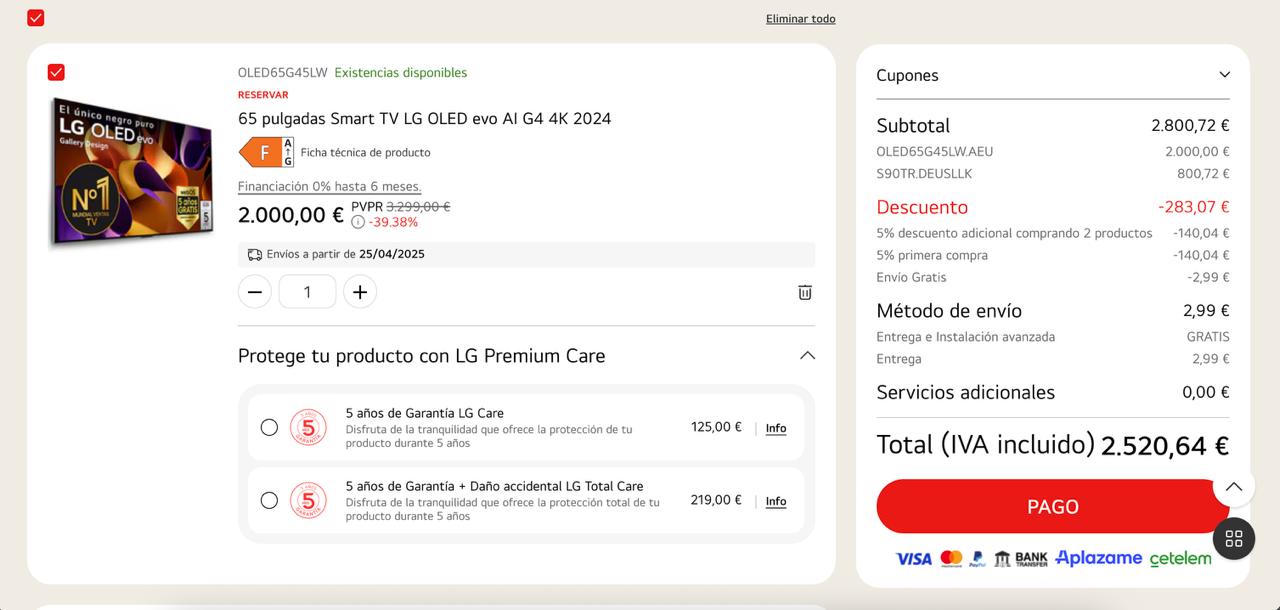Click the Aplazame logo
This screenshot has height=610, width=1280.
click(1098, 558)
